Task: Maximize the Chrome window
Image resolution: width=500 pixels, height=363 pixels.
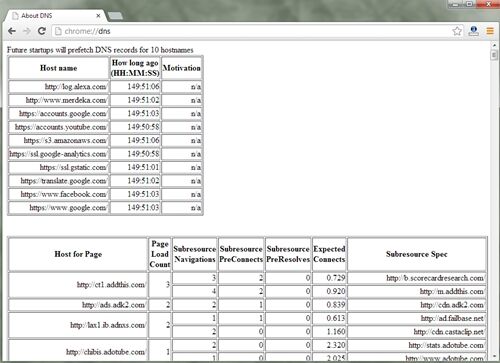Action: [469, 4]
